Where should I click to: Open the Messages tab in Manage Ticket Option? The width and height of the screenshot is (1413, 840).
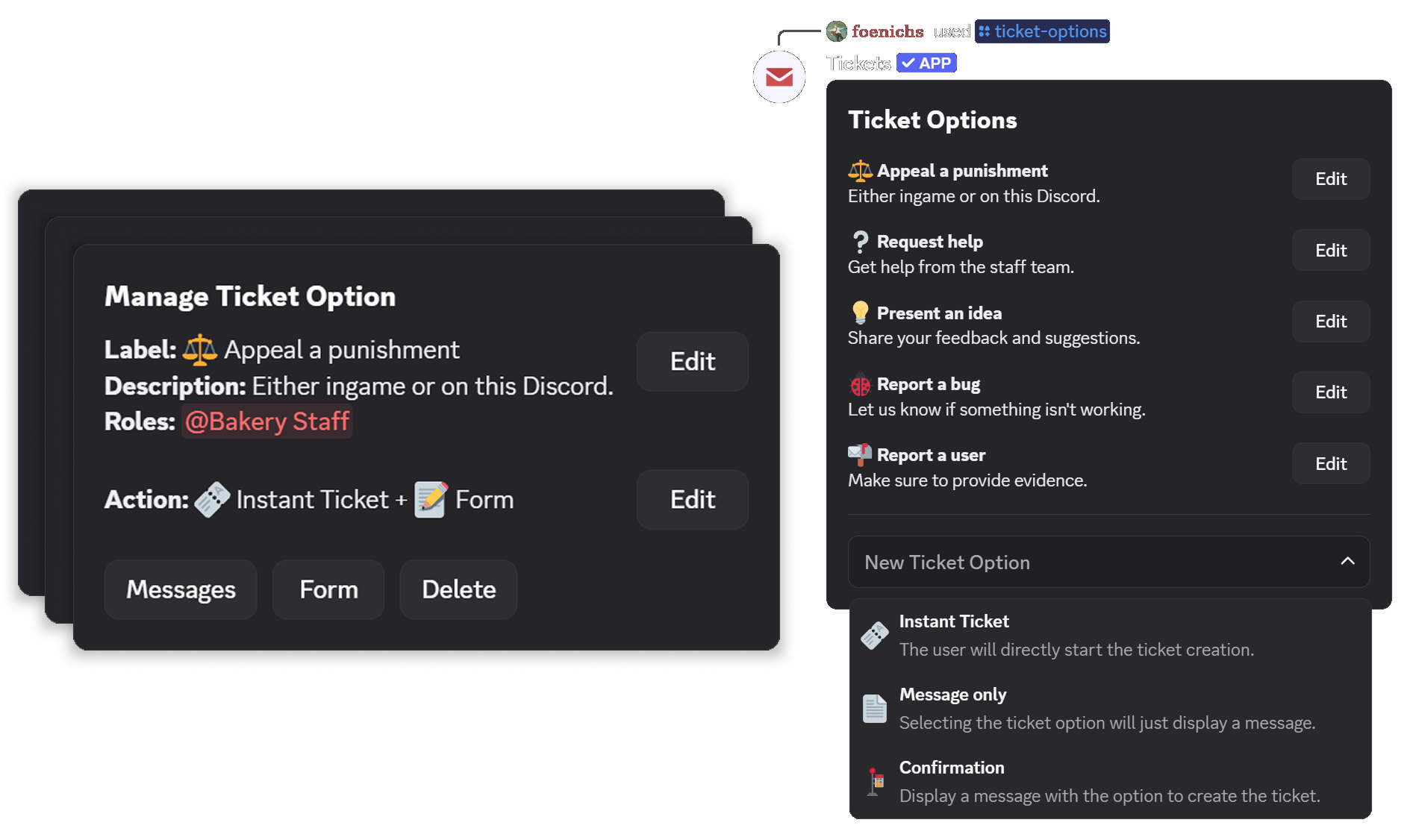(180, 589)
